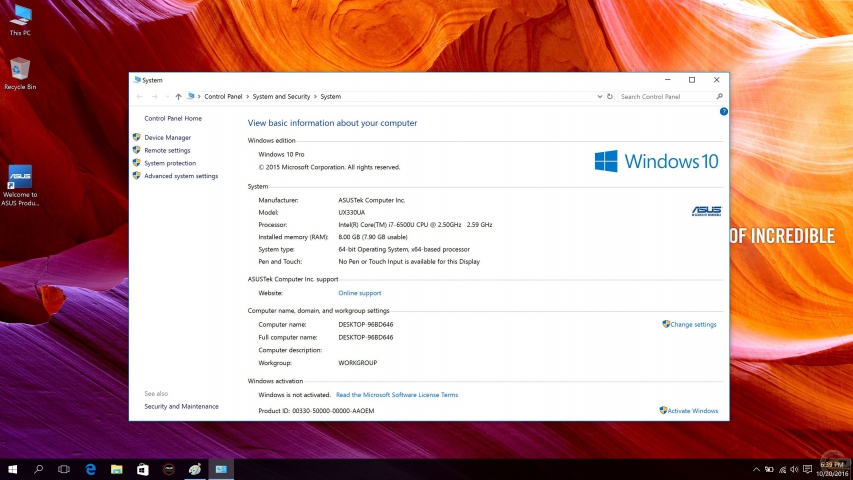This screenshot has height=480, width=853.
Task: Select Recycle Bin desktop icon
Action: click(20, 73)
